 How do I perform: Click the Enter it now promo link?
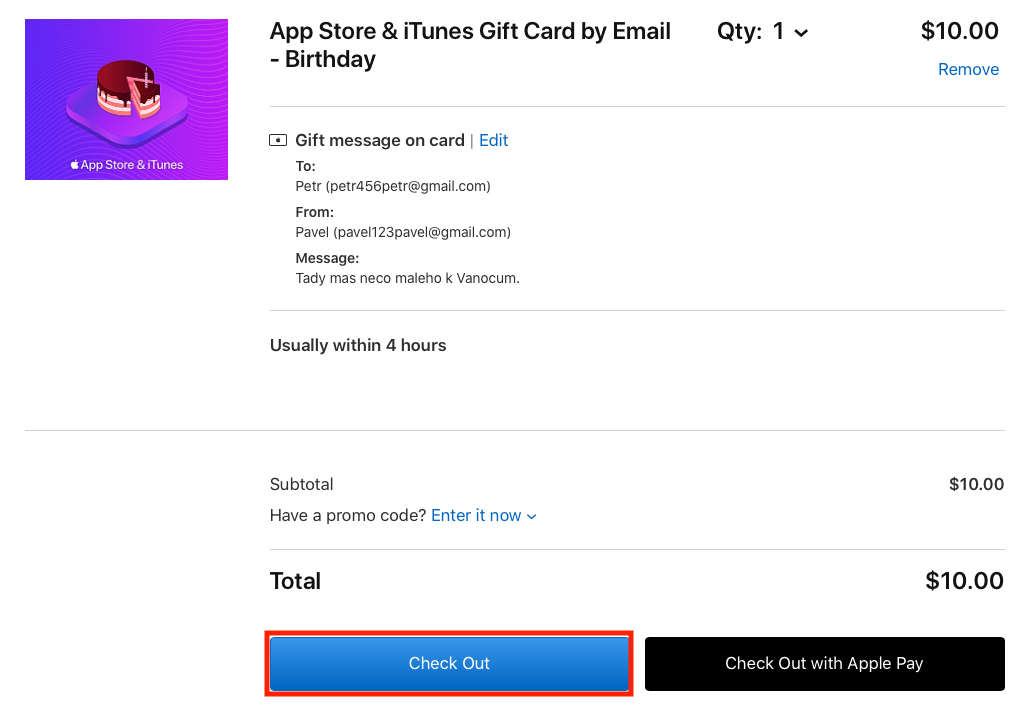[x=476, y=515]
